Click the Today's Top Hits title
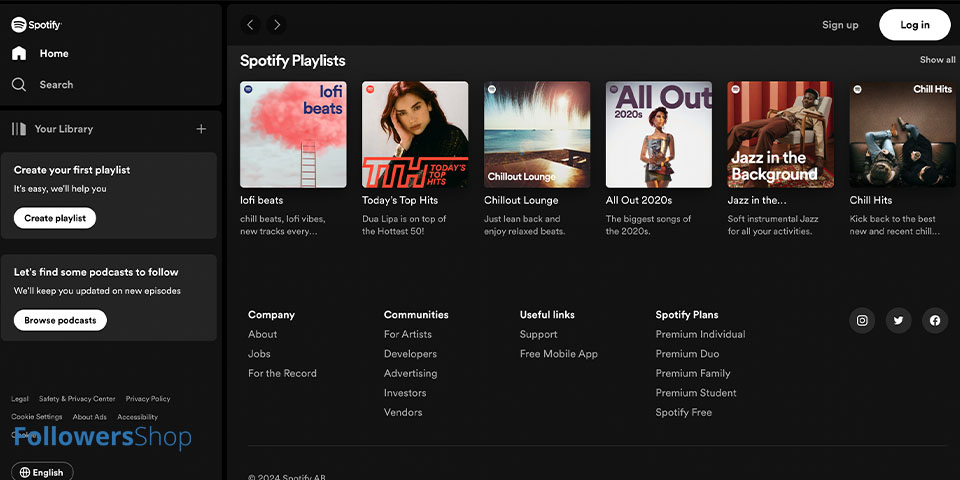The image size is (960, 480). 400,200
